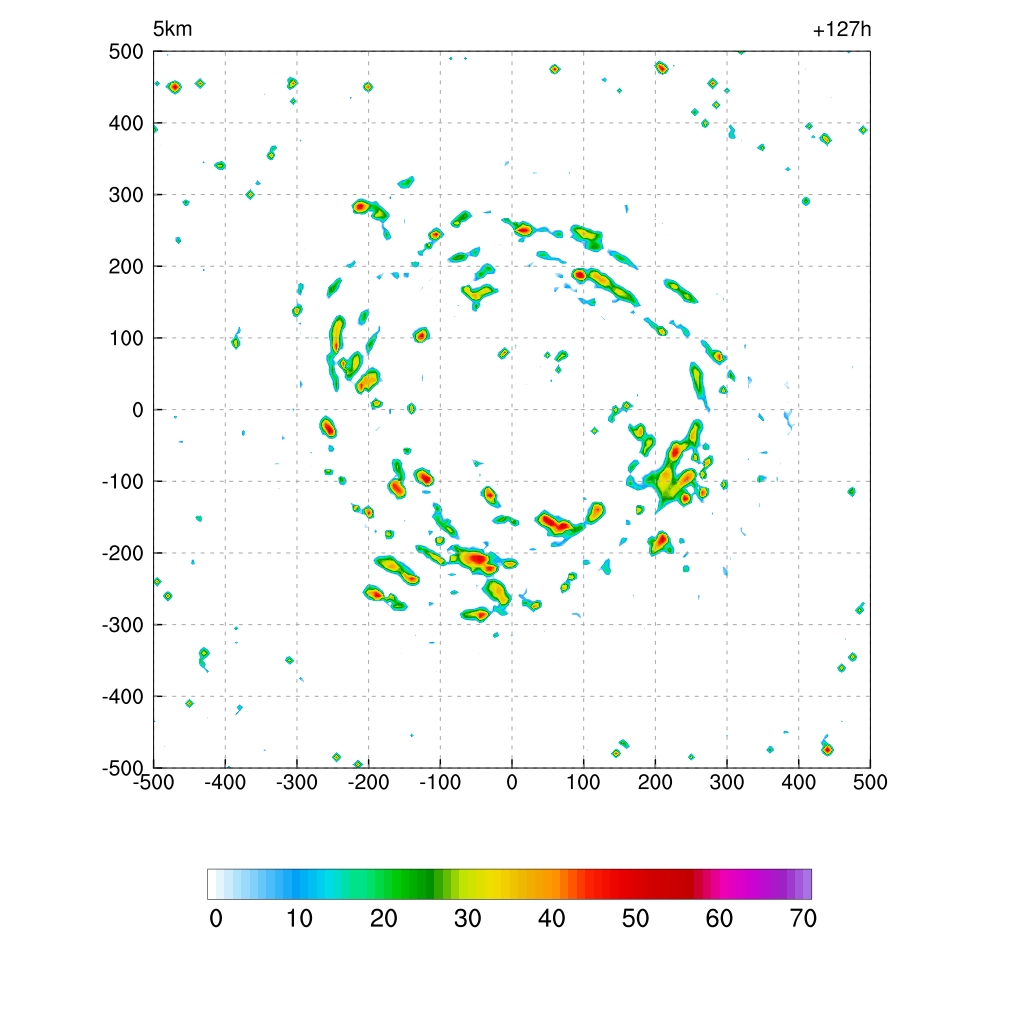Select y-axis tick label 100
This screenshot has height=1024, width=1024.
coord(126,338)
